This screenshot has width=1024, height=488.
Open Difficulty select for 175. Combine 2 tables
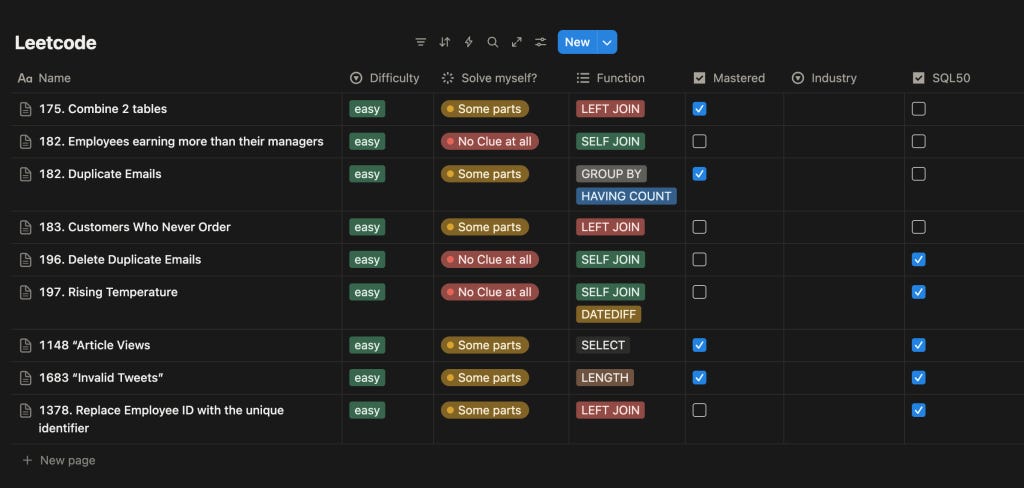tap(367, 109)
